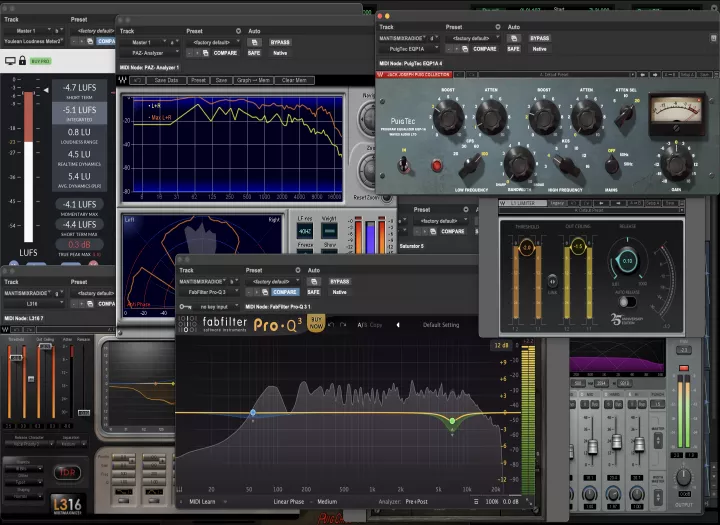Toggle the L3 Limiter auto release switch

point(627,302)
